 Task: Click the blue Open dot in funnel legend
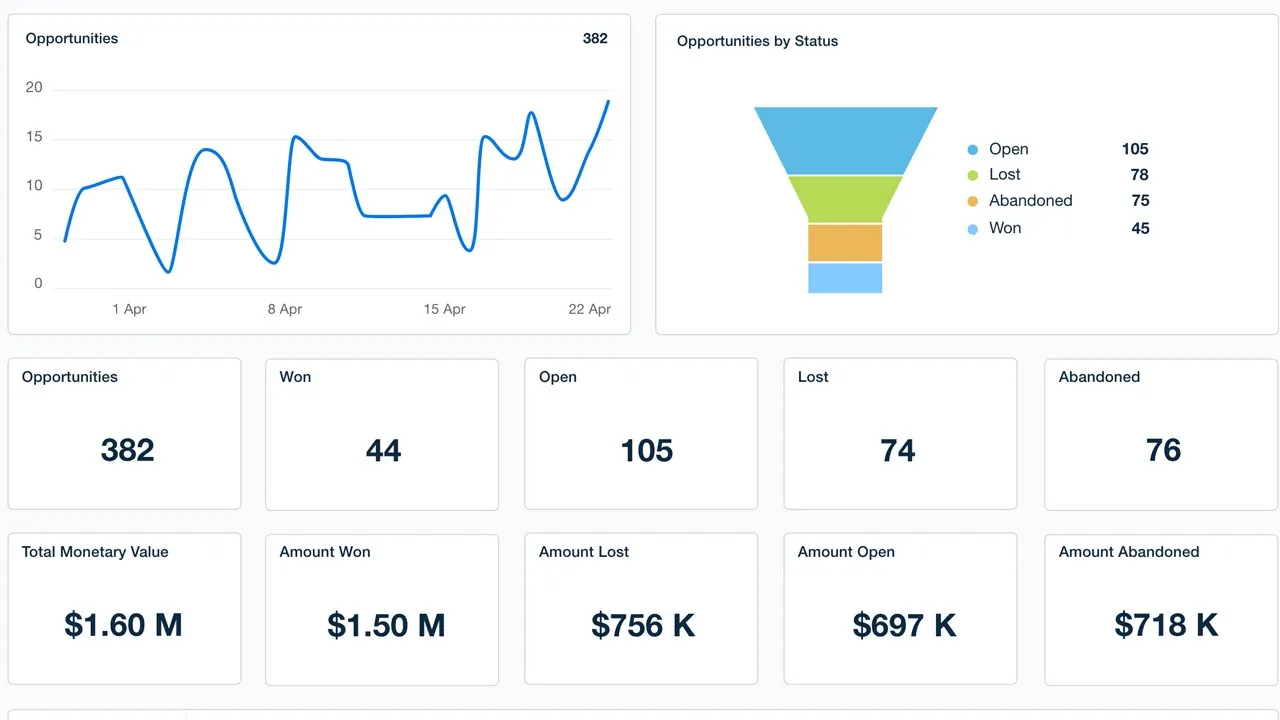tap(972, 150)
